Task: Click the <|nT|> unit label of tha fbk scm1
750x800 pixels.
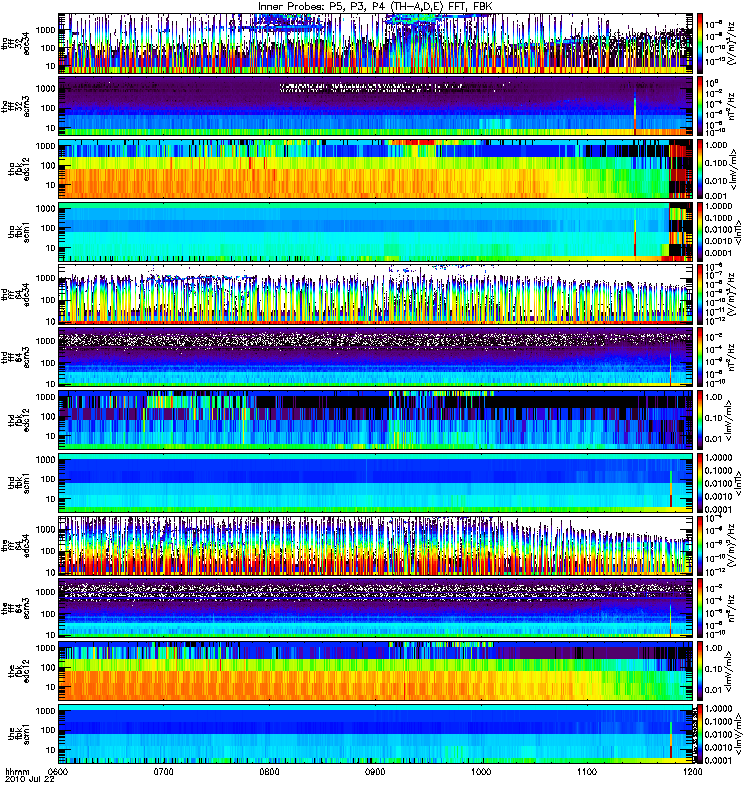Action: pos(737,232)
